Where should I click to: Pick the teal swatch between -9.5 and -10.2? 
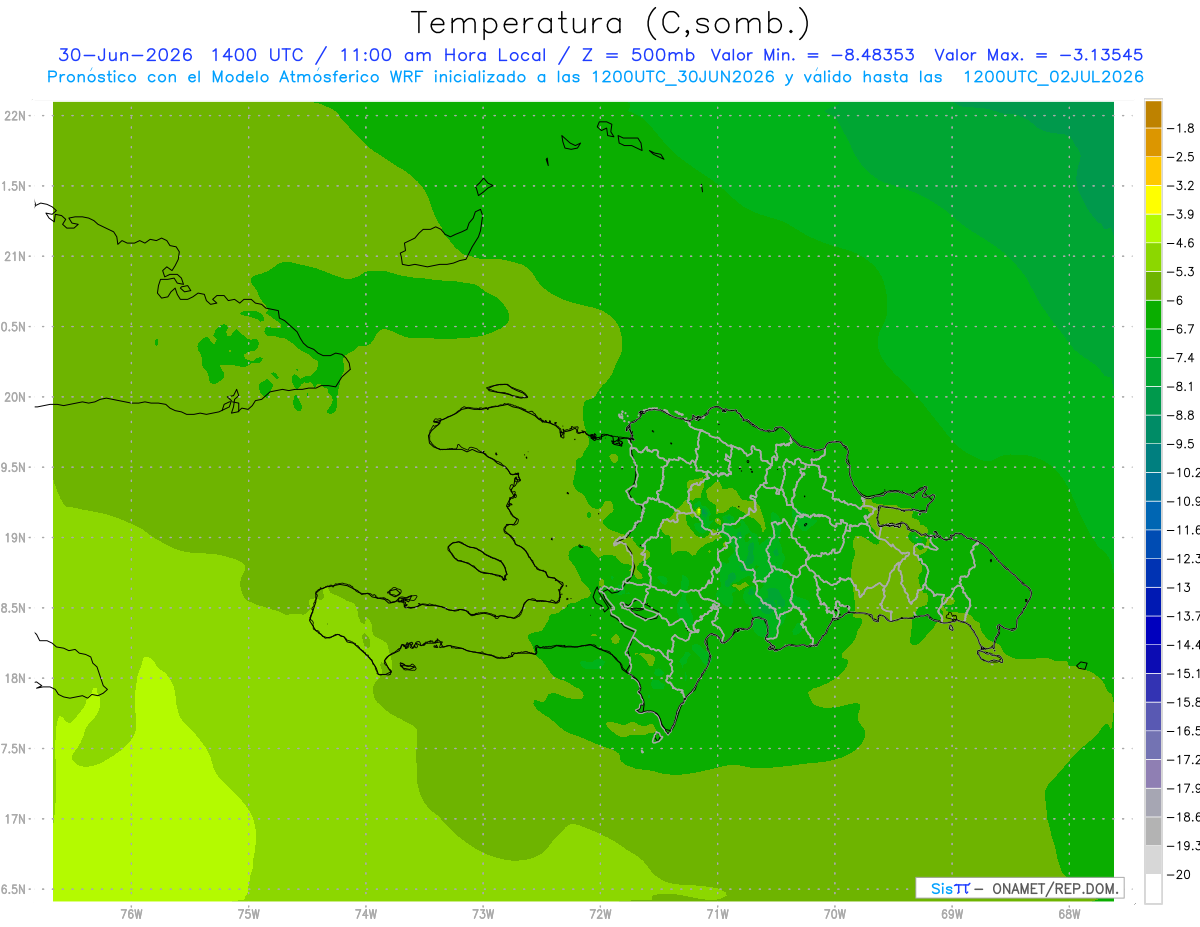(x=1153, y=458)
